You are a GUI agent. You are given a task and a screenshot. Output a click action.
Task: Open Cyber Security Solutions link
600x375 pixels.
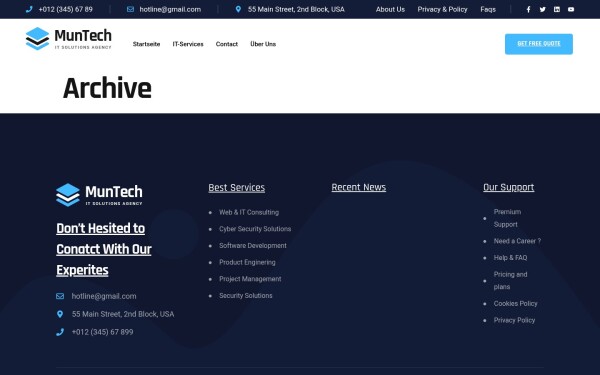coord(255,229)
